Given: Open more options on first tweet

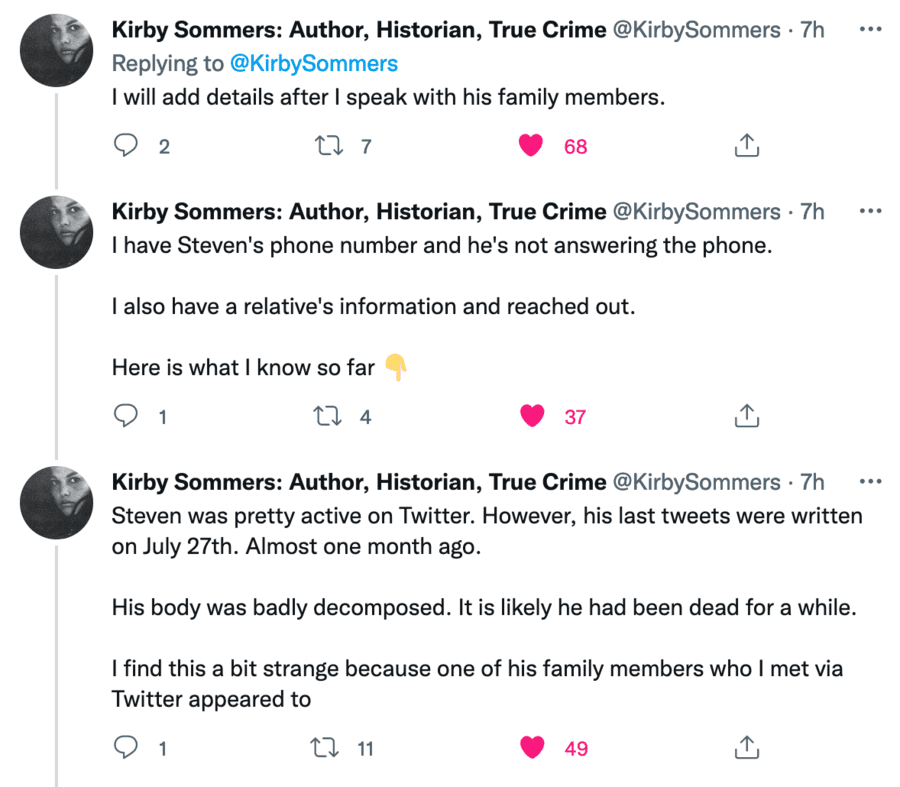Looking at the screenshot, I should point(870,29).
